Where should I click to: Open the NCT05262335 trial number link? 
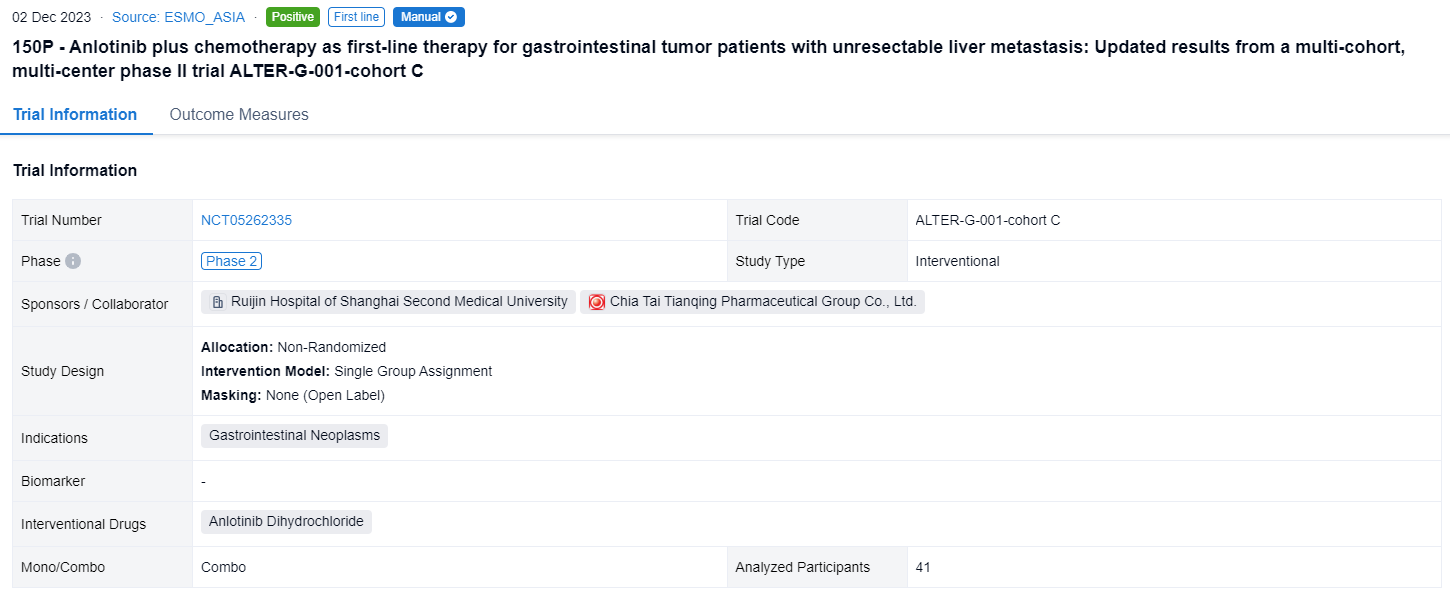pos(246,220)
